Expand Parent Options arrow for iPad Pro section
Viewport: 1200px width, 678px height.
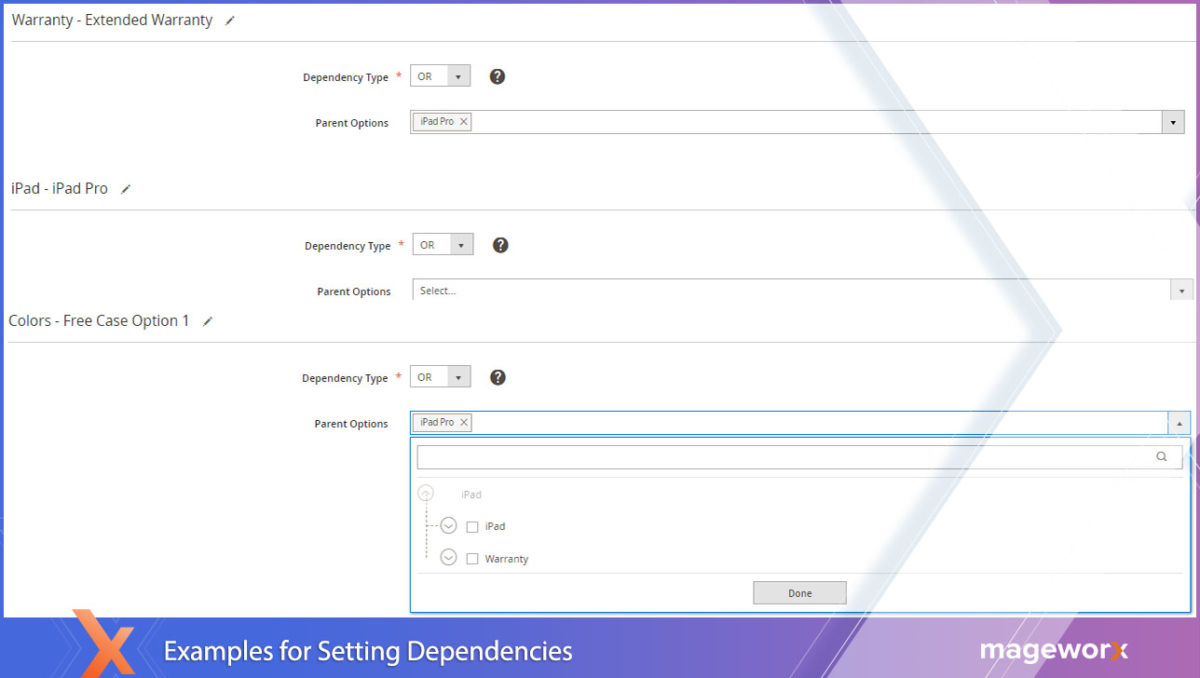click(1181, 290)
